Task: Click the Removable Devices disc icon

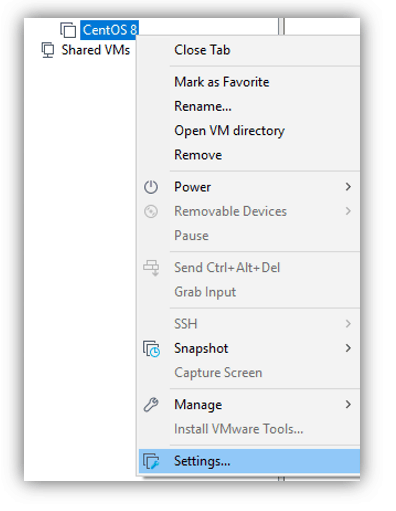Action: (x=151, y=211)
